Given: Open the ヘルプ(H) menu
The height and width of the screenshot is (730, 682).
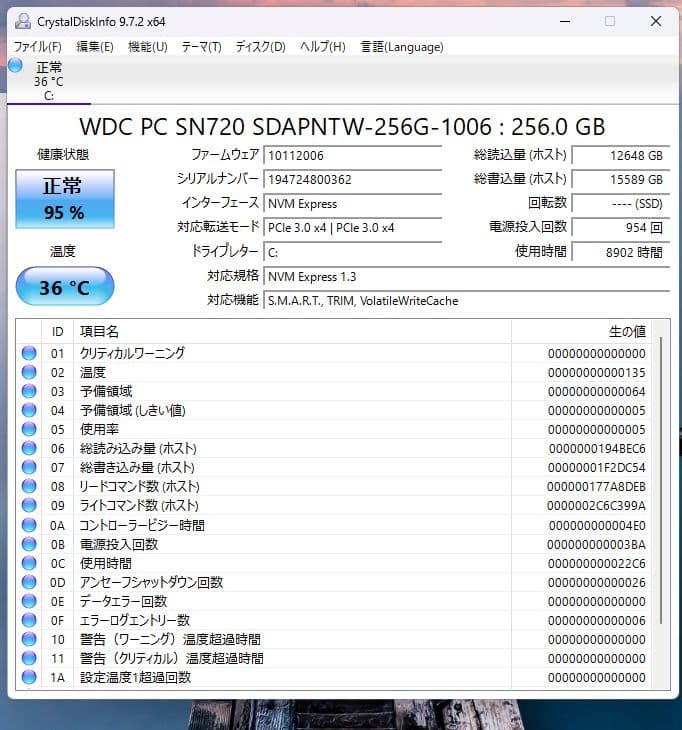Looking at the screenshot, I should tap(323, 47).
